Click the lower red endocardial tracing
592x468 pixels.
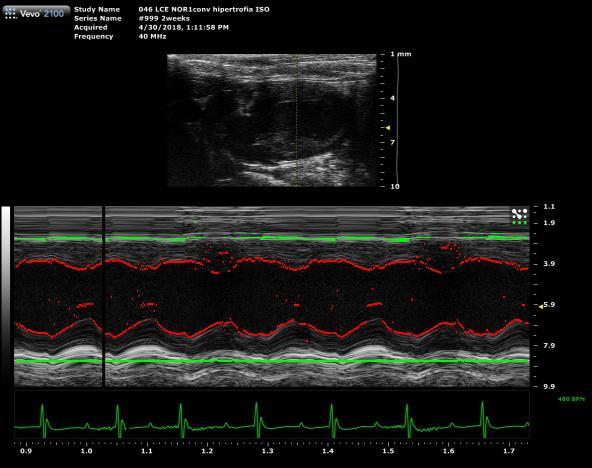pos(272,329)
